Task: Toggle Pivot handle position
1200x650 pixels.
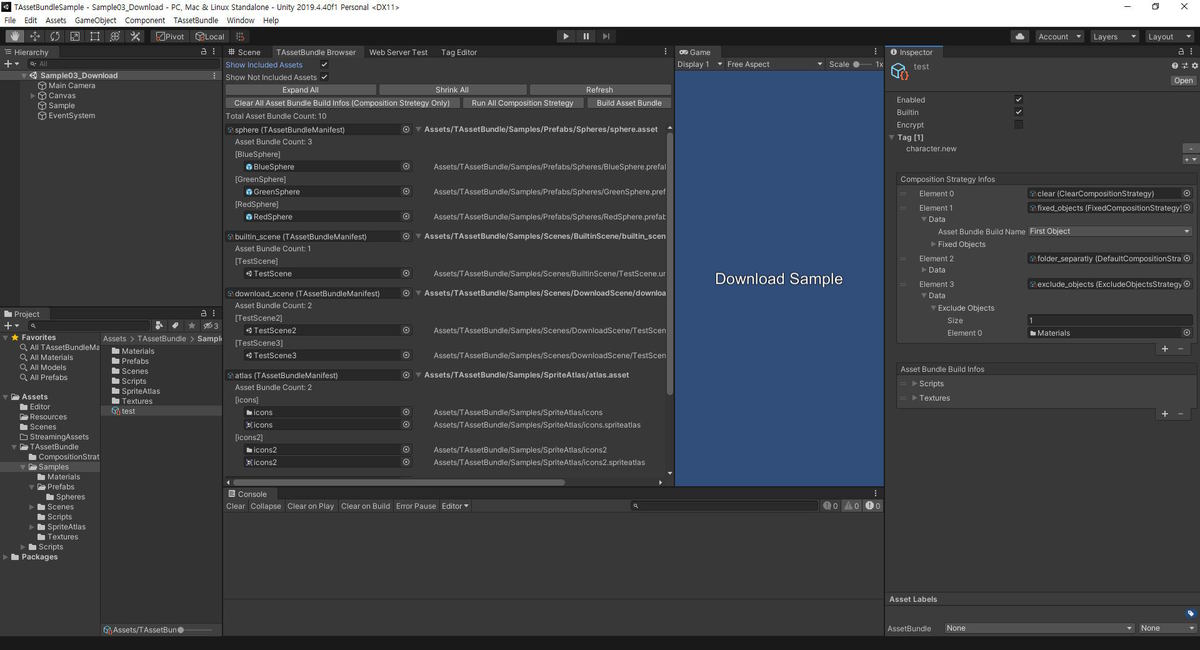Action: click(x=169, y=36)
